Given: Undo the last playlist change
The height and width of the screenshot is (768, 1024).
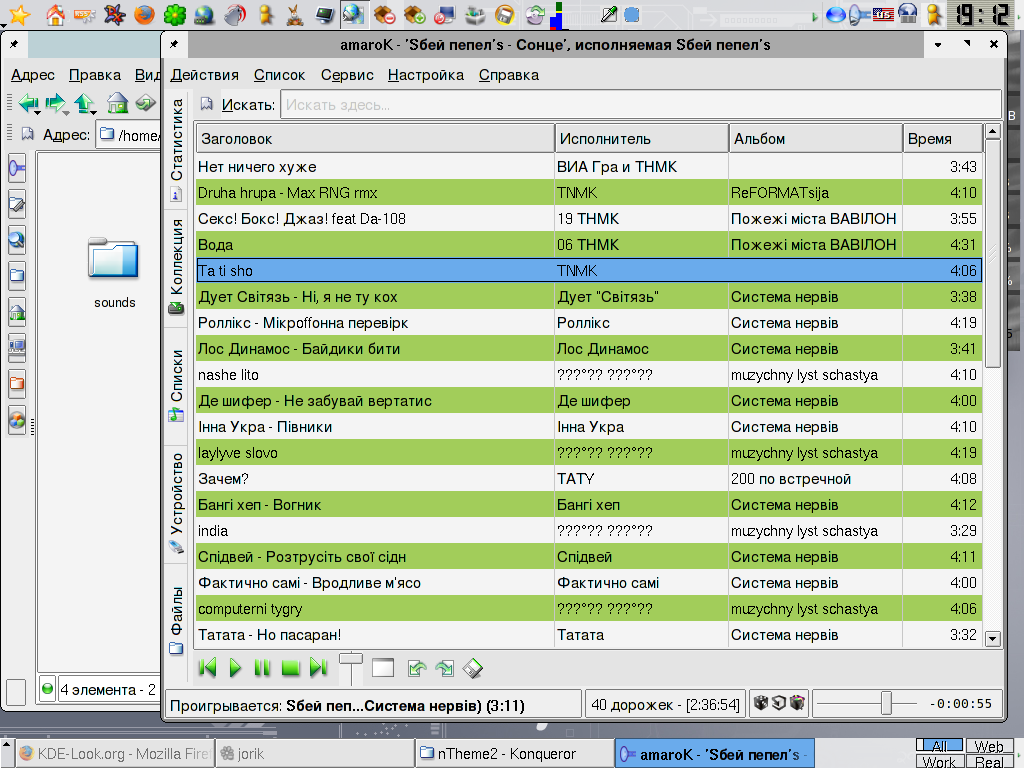Looking at the screenshot, I should tap(417, 668).
